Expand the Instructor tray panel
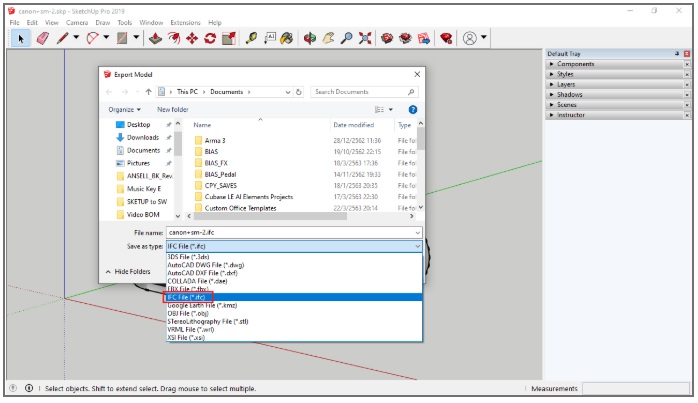Screen dimensions: 698x403 point(571,115)
